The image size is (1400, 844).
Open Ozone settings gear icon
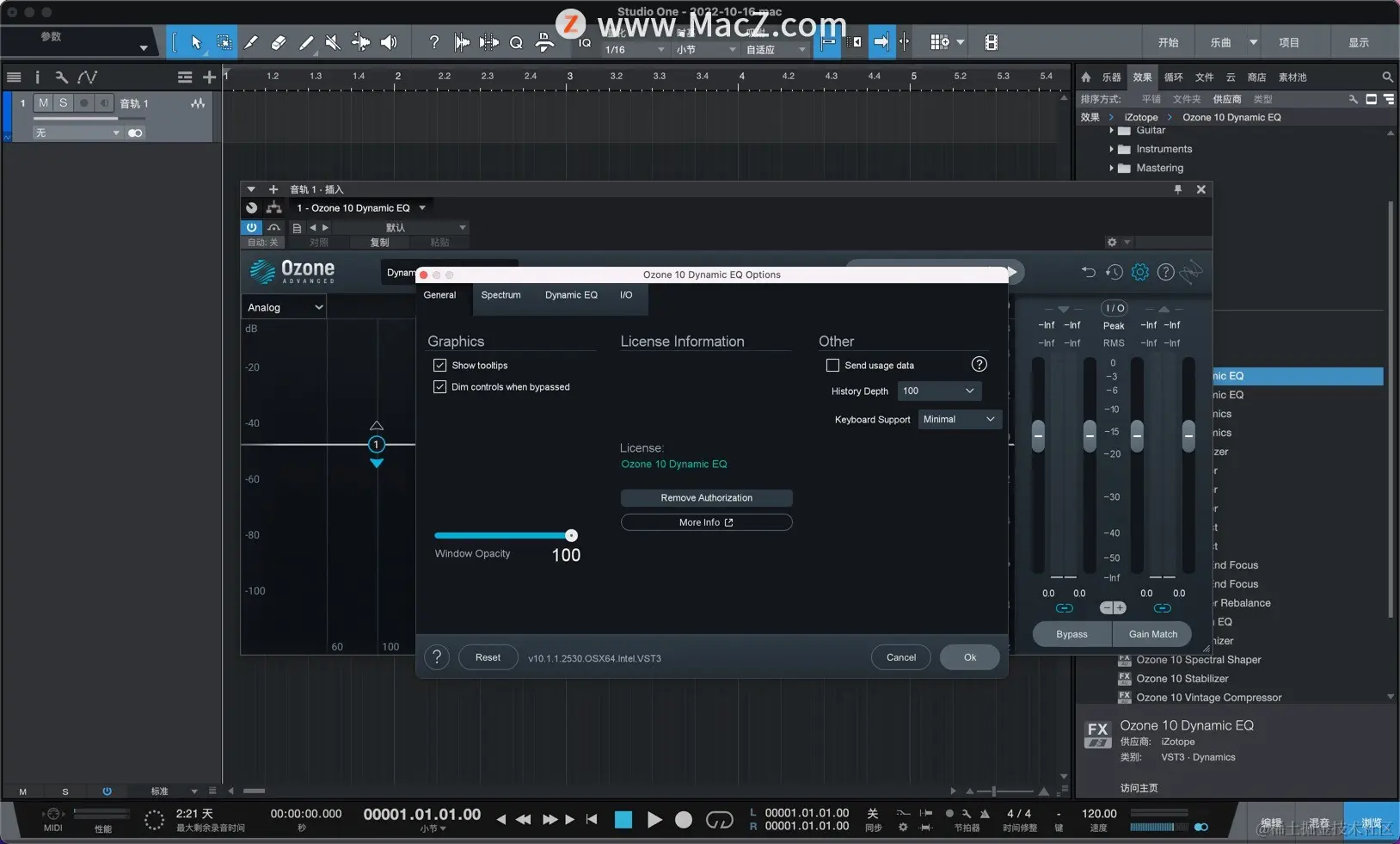point(1139,272)
